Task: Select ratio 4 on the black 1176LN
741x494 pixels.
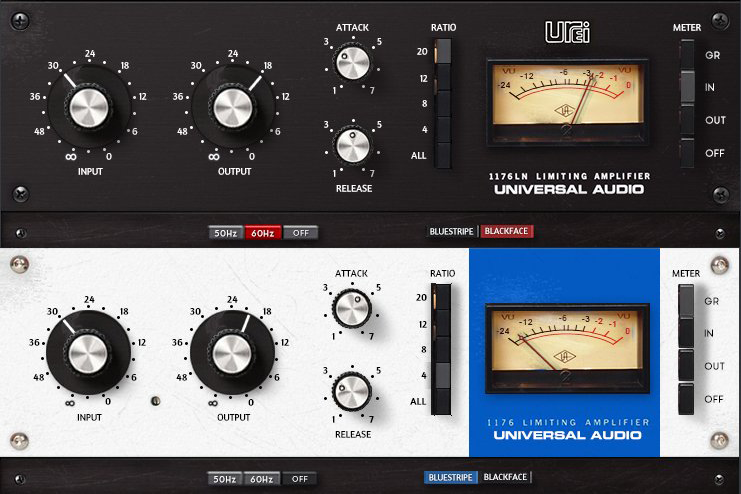Action: [443, 130]
